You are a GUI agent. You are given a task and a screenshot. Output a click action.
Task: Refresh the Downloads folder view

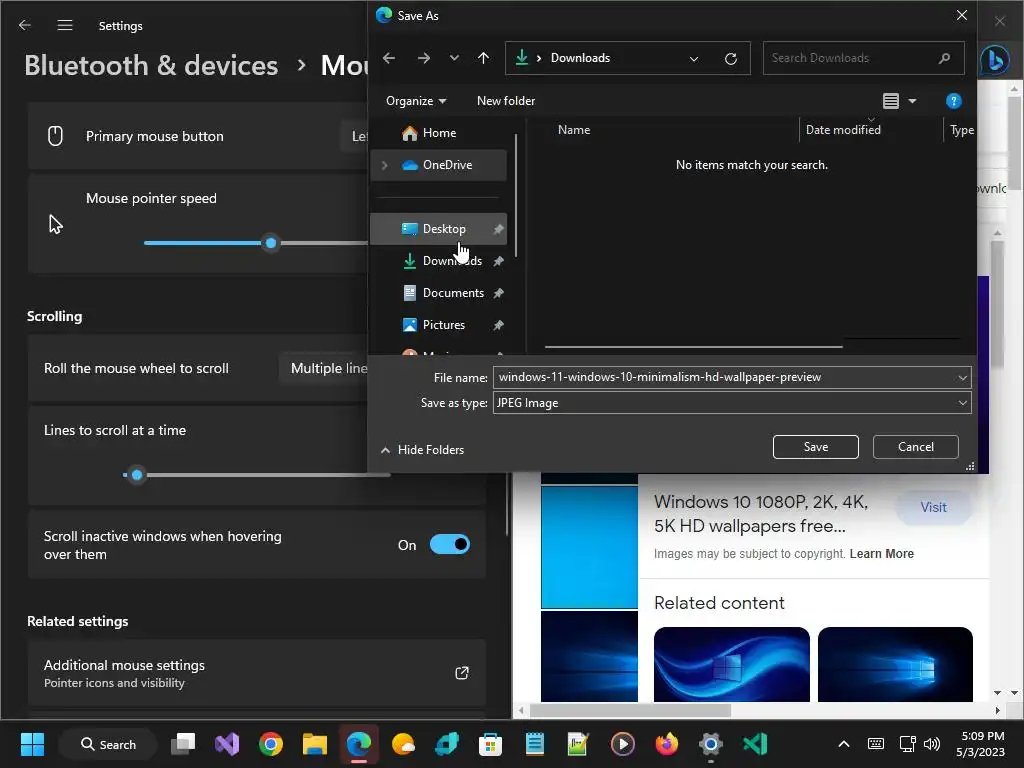tap(731, 59)
